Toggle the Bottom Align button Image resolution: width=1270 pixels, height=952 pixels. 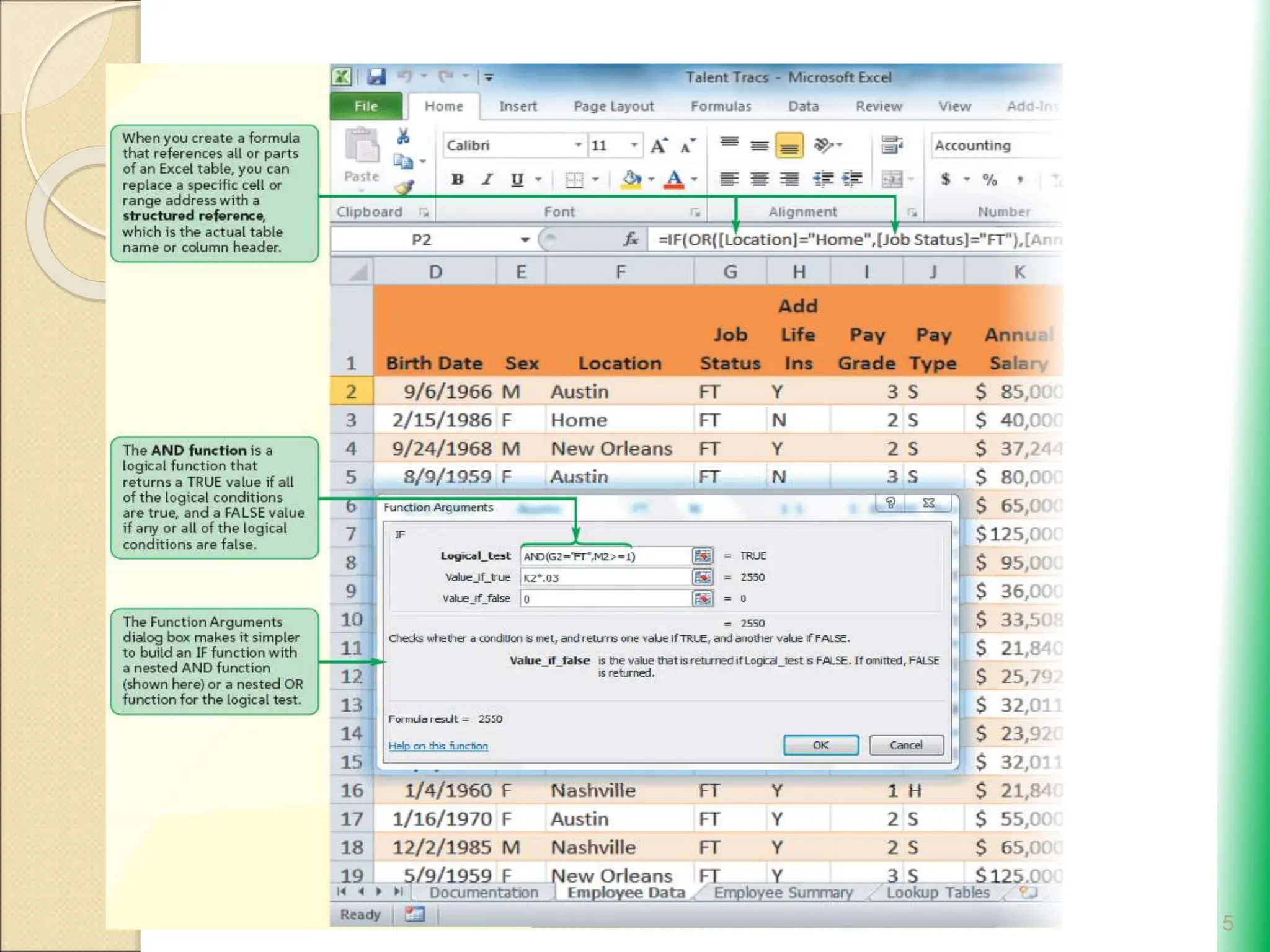pyautogui.click(x=789, y=146)
